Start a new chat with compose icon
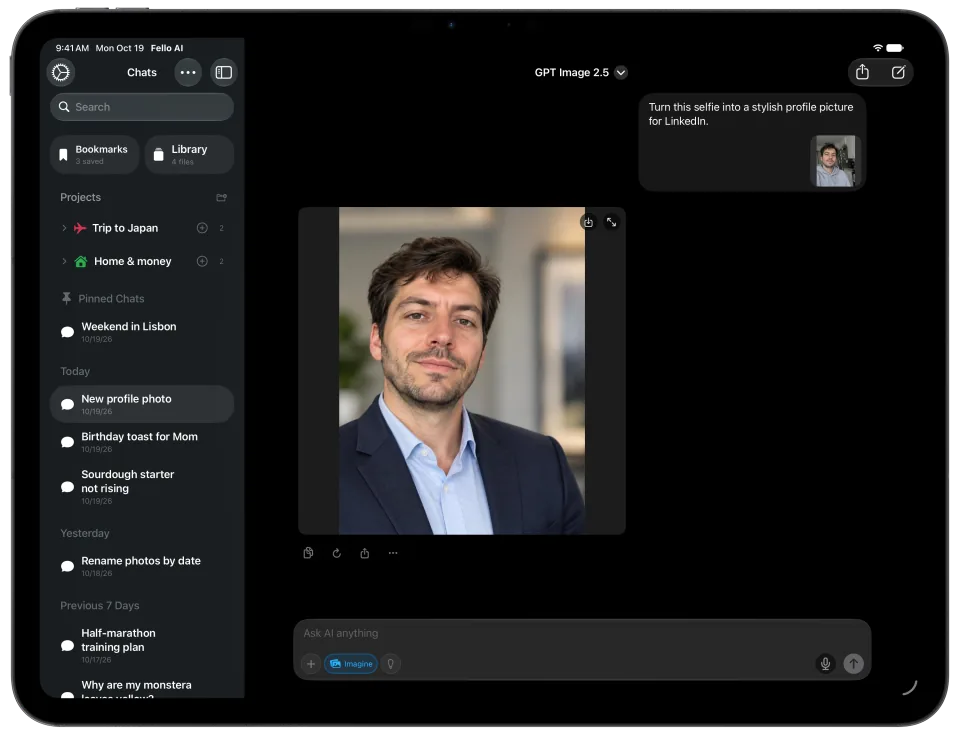960x736 pixels. (898, 72)
